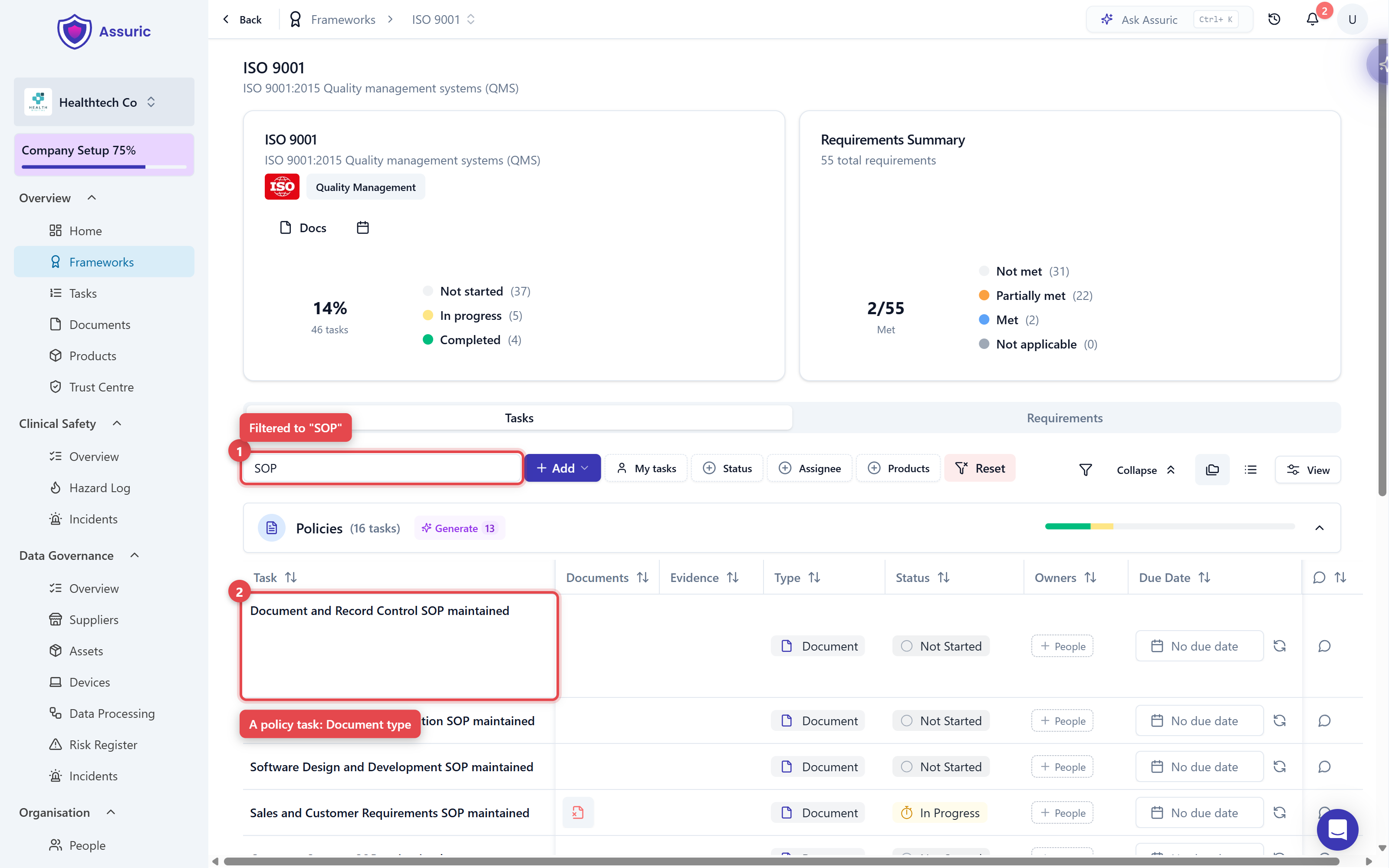Open Suppliers in sidebar
Image resolution: width=1389 pixels, height=868 pixels.
(x=94, y=619)
